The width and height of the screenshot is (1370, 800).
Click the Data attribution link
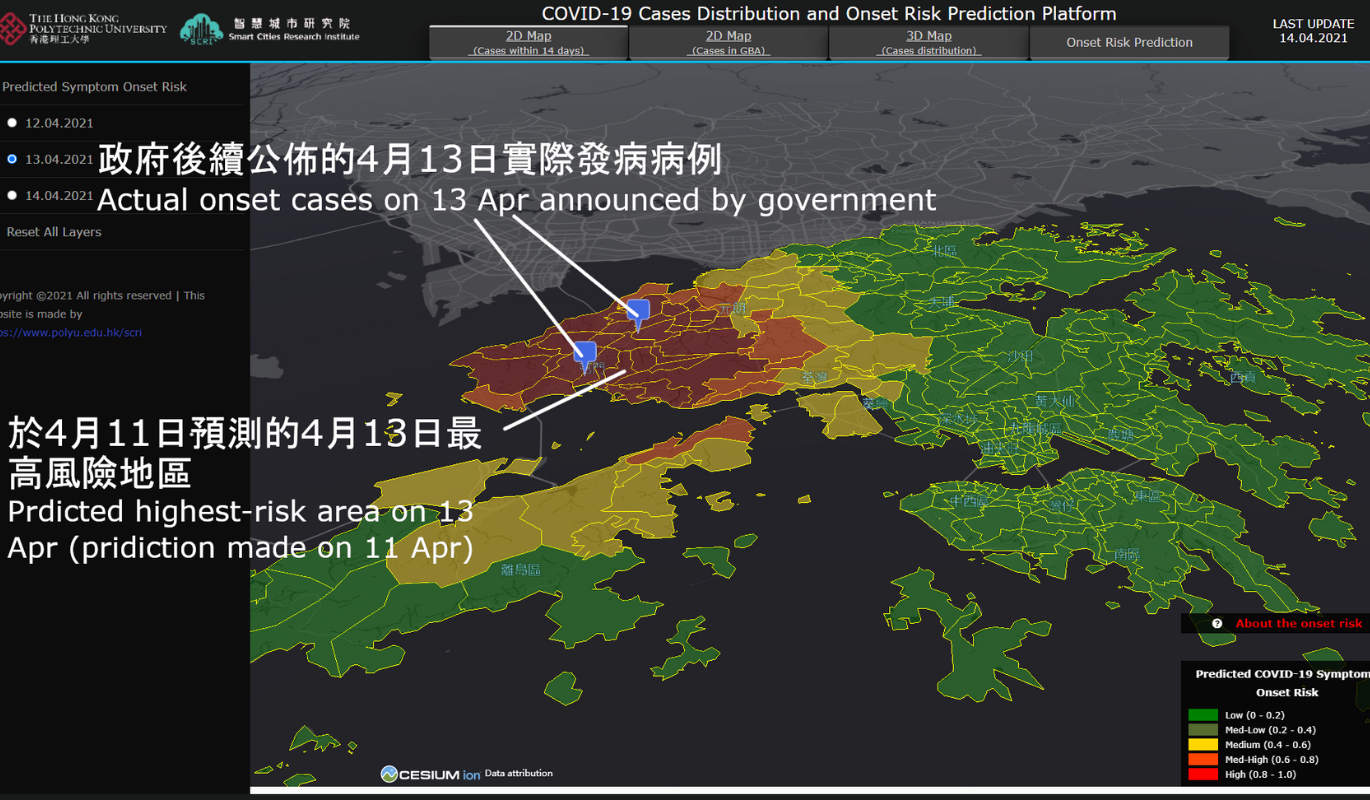518,773
